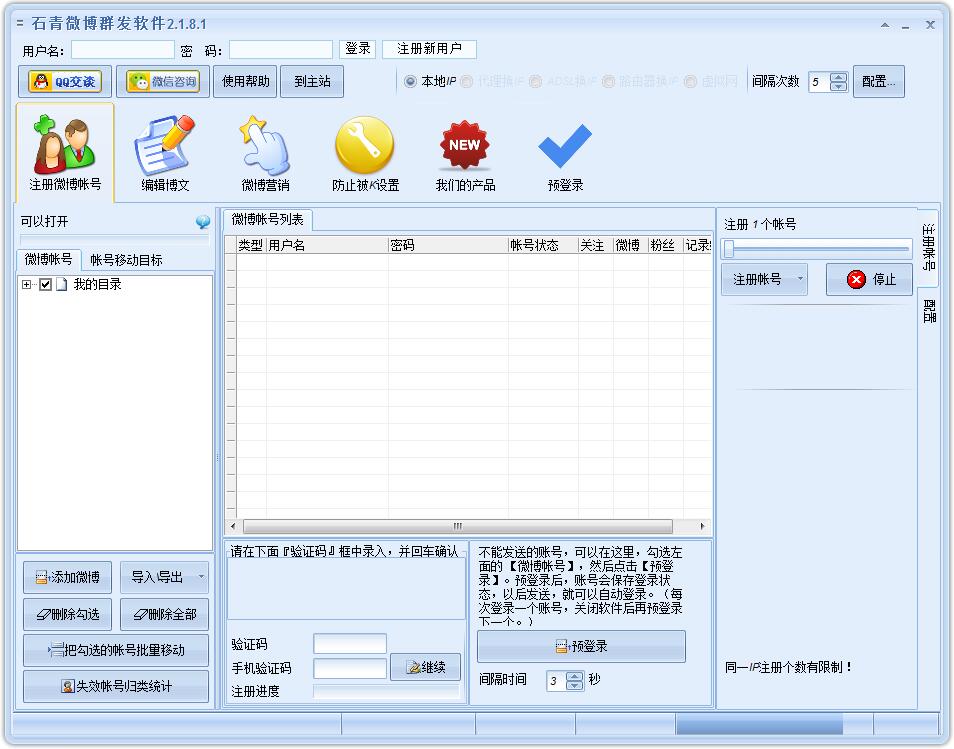Focus the 验证码 input field
The image size is (954, 749).
point(350,644)
